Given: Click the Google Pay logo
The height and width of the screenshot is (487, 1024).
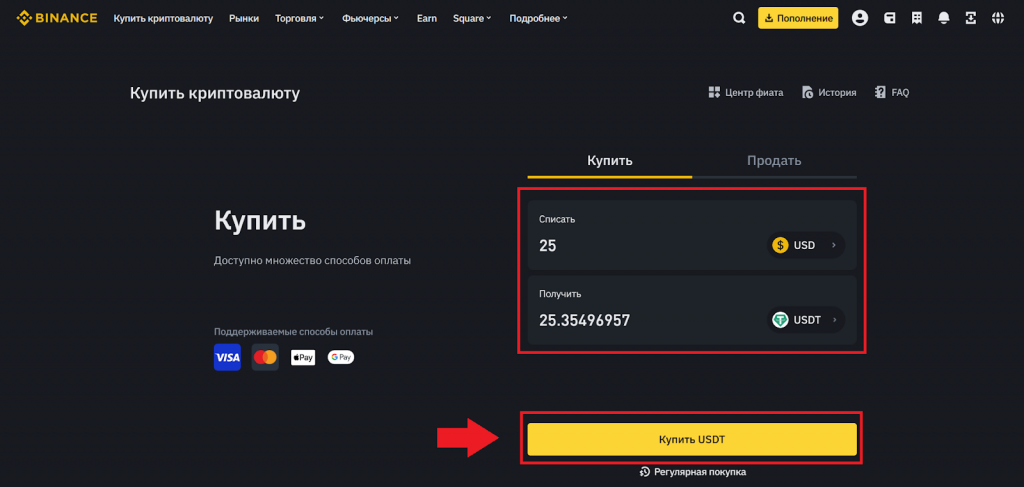Looking at the screenshot, I should 341,357.
